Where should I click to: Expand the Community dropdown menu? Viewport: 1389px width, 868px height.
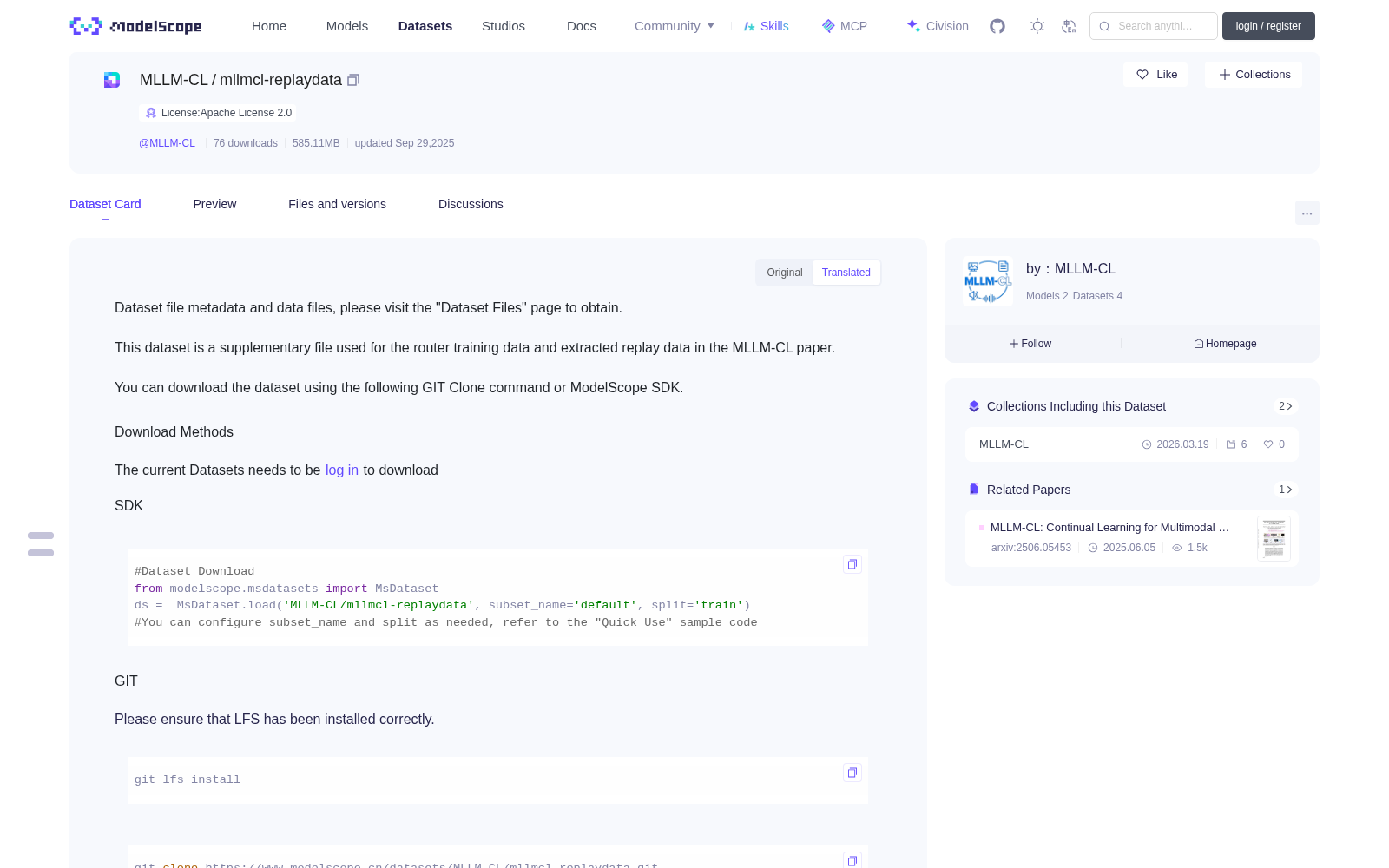(x=675, y=26)
